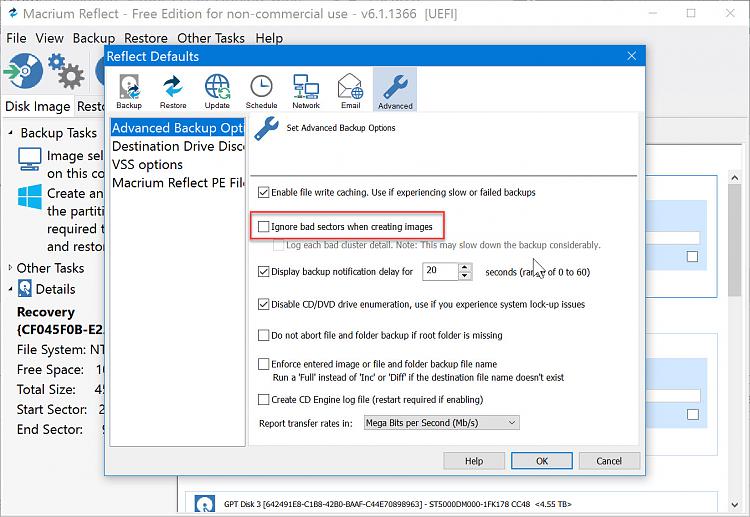Screen dimensions: 750x517
Task: Click the Free Space detail line
Action: tap(60, 370)
